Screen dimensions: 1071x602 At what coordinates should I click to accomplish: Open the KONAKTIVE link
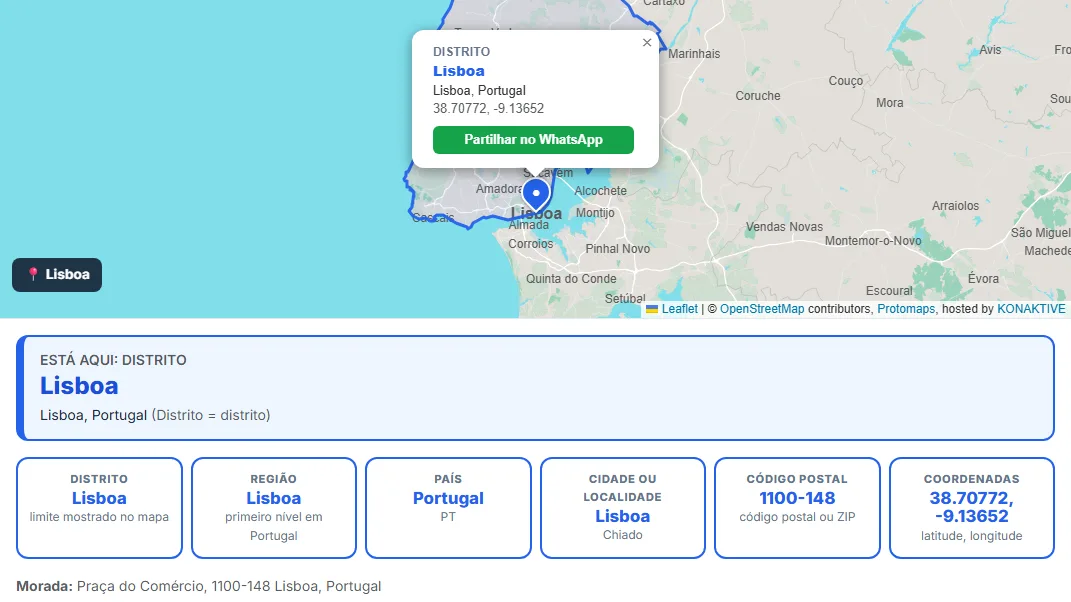pyautogui.click(x=1031, y=309)
